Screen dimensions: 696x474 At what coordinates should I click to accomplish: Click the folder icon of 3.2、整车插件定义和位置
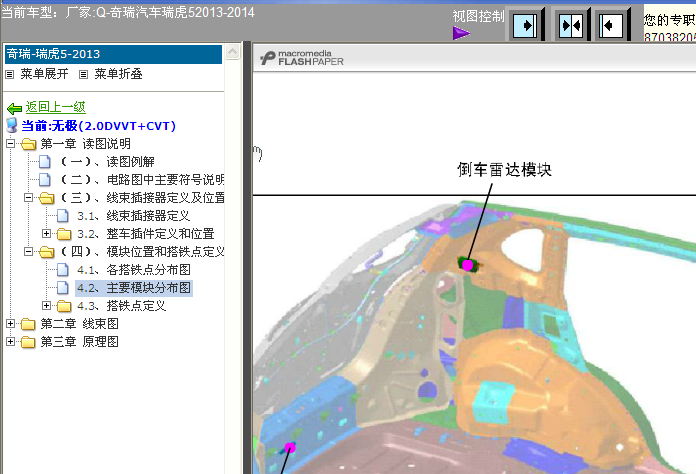point(64,234)
